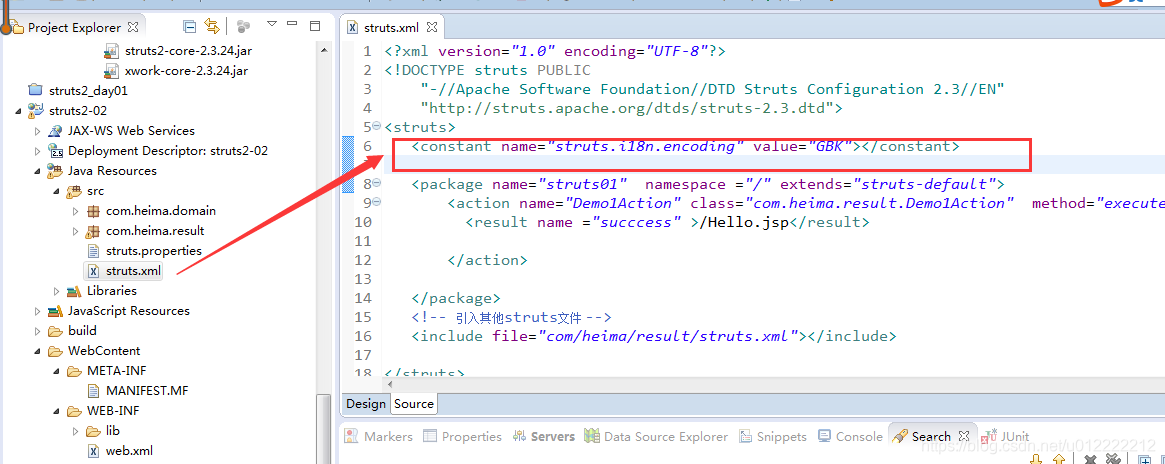Show next match in Search view
Viewport: 1165px width, 464px height.
click(1034, 460)
